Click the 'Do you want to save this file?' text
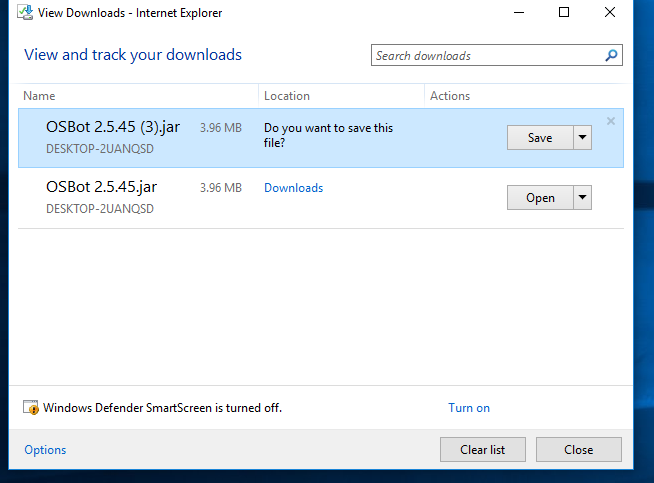Viewport: 654px width, 483px height. coord(328,135)
